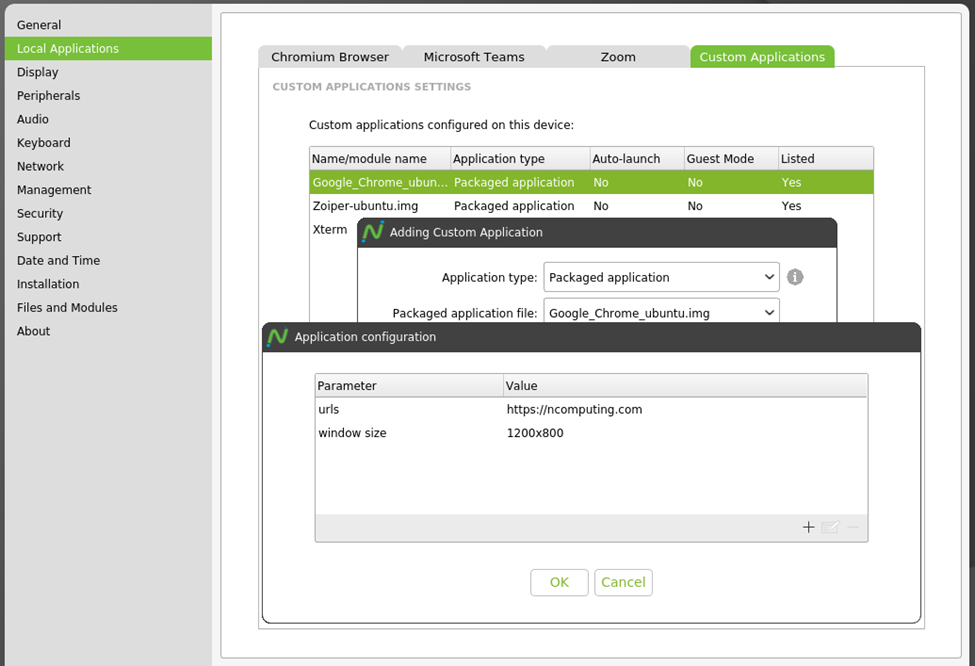Go to the Support section
The image size is (975, 666).
pos(108,238)
